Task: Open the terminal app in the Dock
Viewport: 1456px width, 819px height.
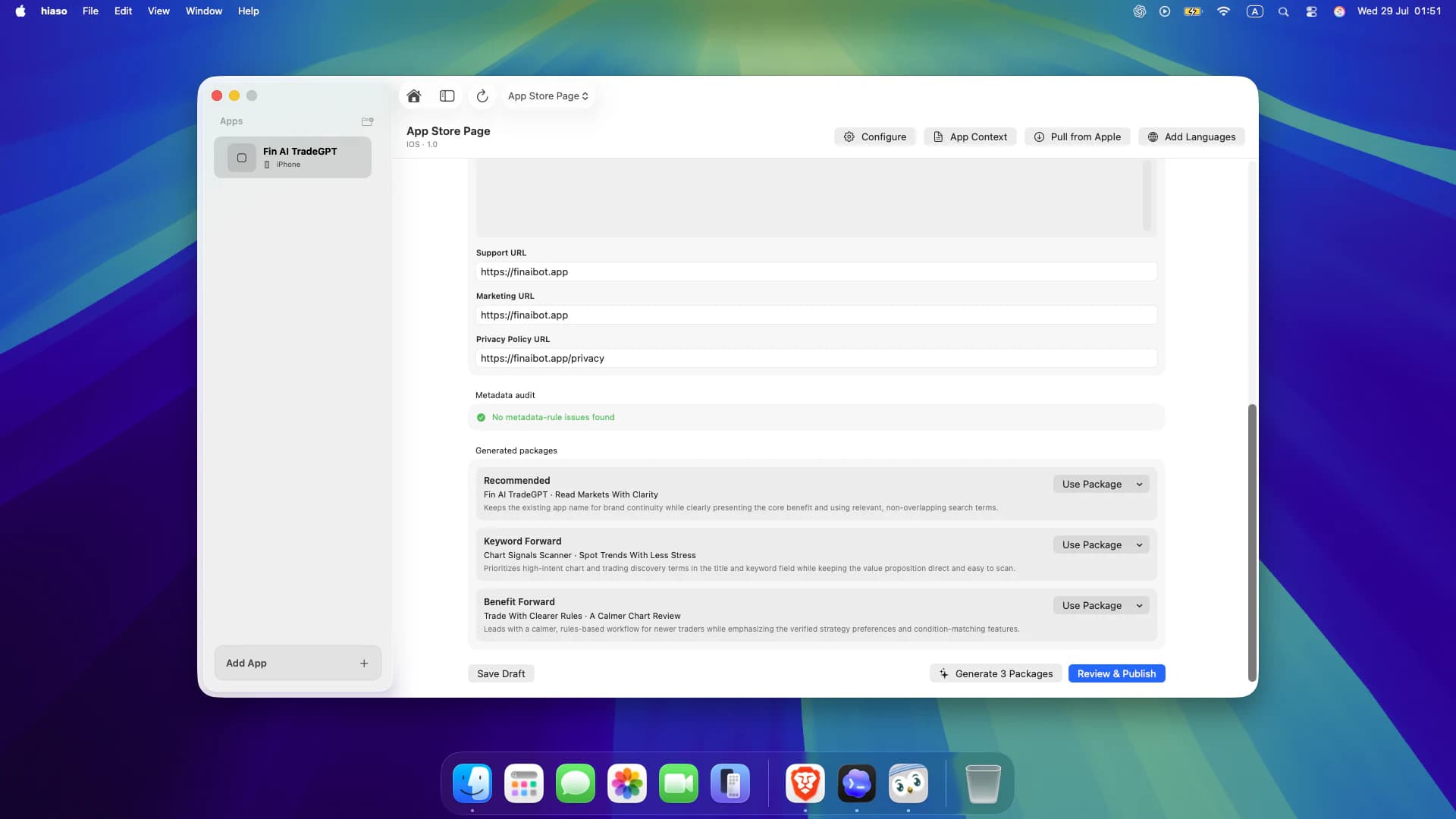Action: click(857, 783)
